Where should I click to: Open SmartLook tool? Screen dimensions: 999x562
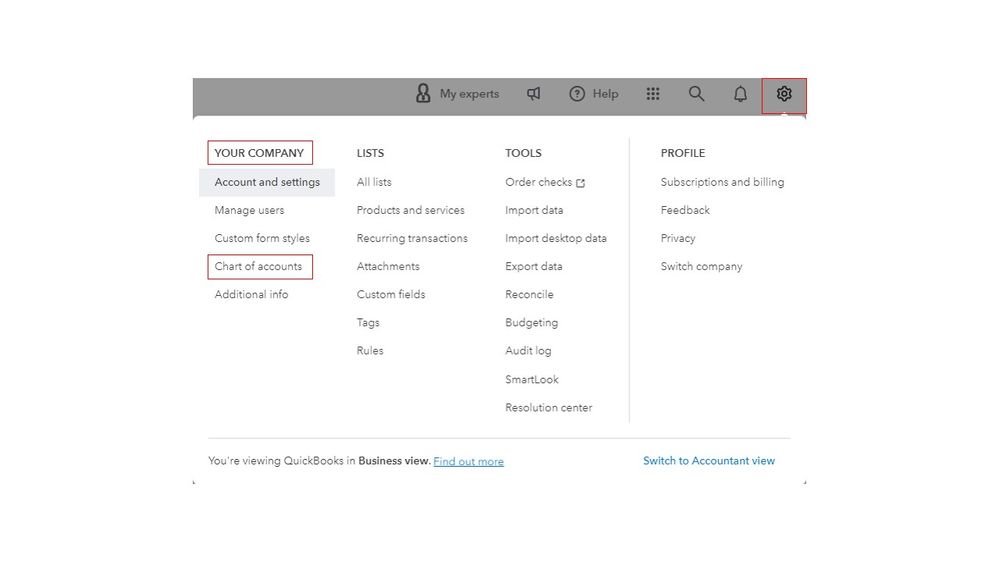coord(531,379)
